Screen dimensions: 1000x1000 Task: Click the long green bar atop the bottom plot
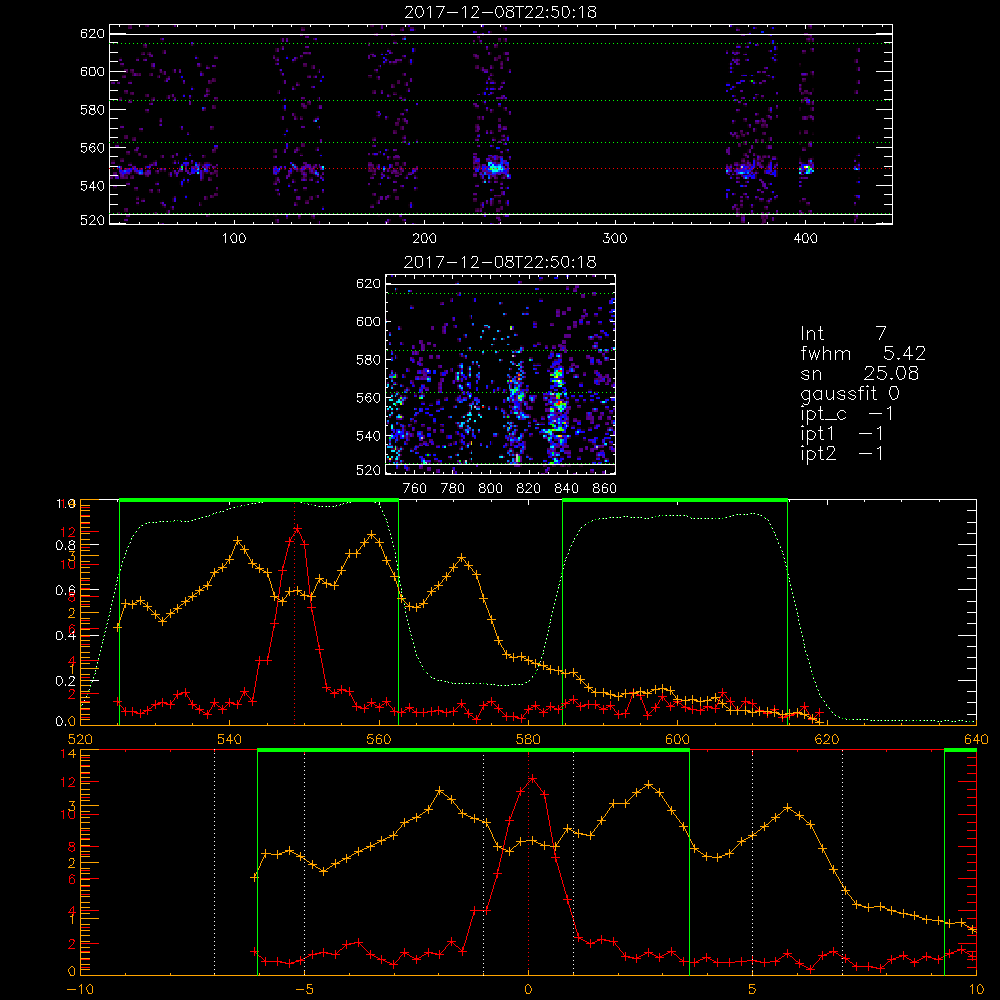(x=473, y=751)
